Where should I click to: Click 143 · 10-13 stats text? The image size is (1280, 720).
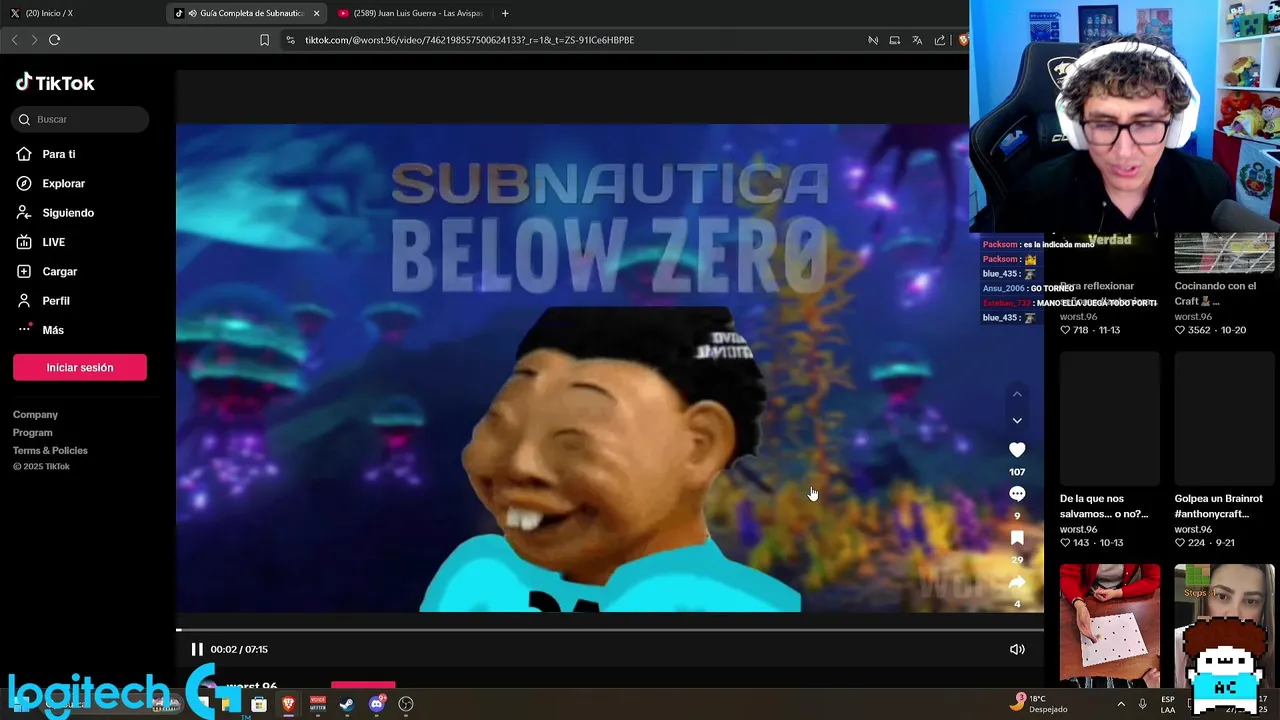(x=1092, y=543)
